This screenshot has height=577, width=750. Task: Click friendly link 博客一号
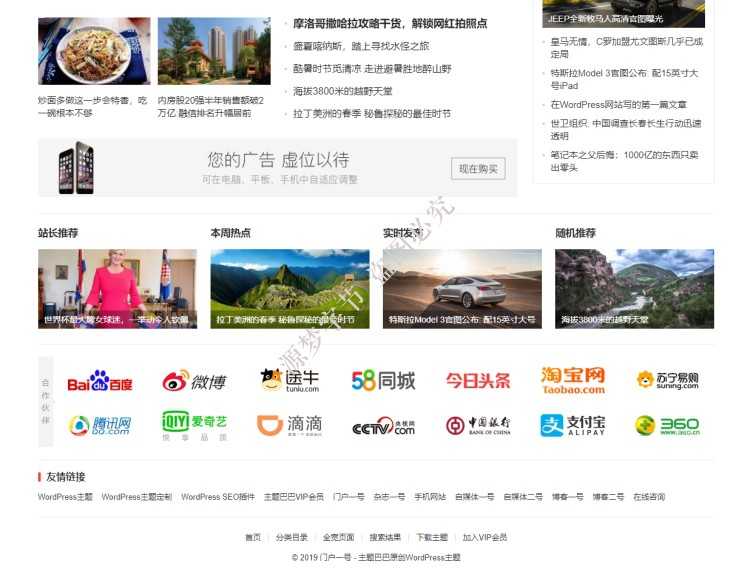pos(568,497)
